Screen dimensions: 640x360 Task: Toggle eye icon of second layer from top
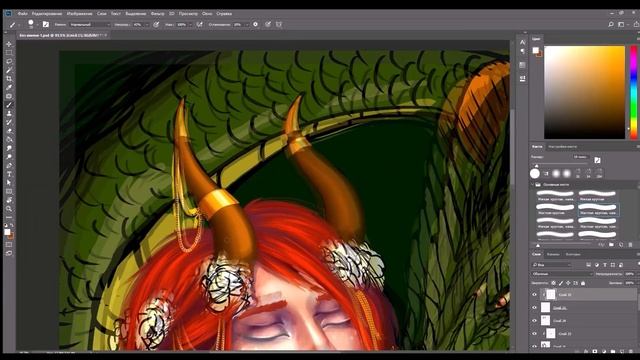pyautogui.click(x=534, y=308)
